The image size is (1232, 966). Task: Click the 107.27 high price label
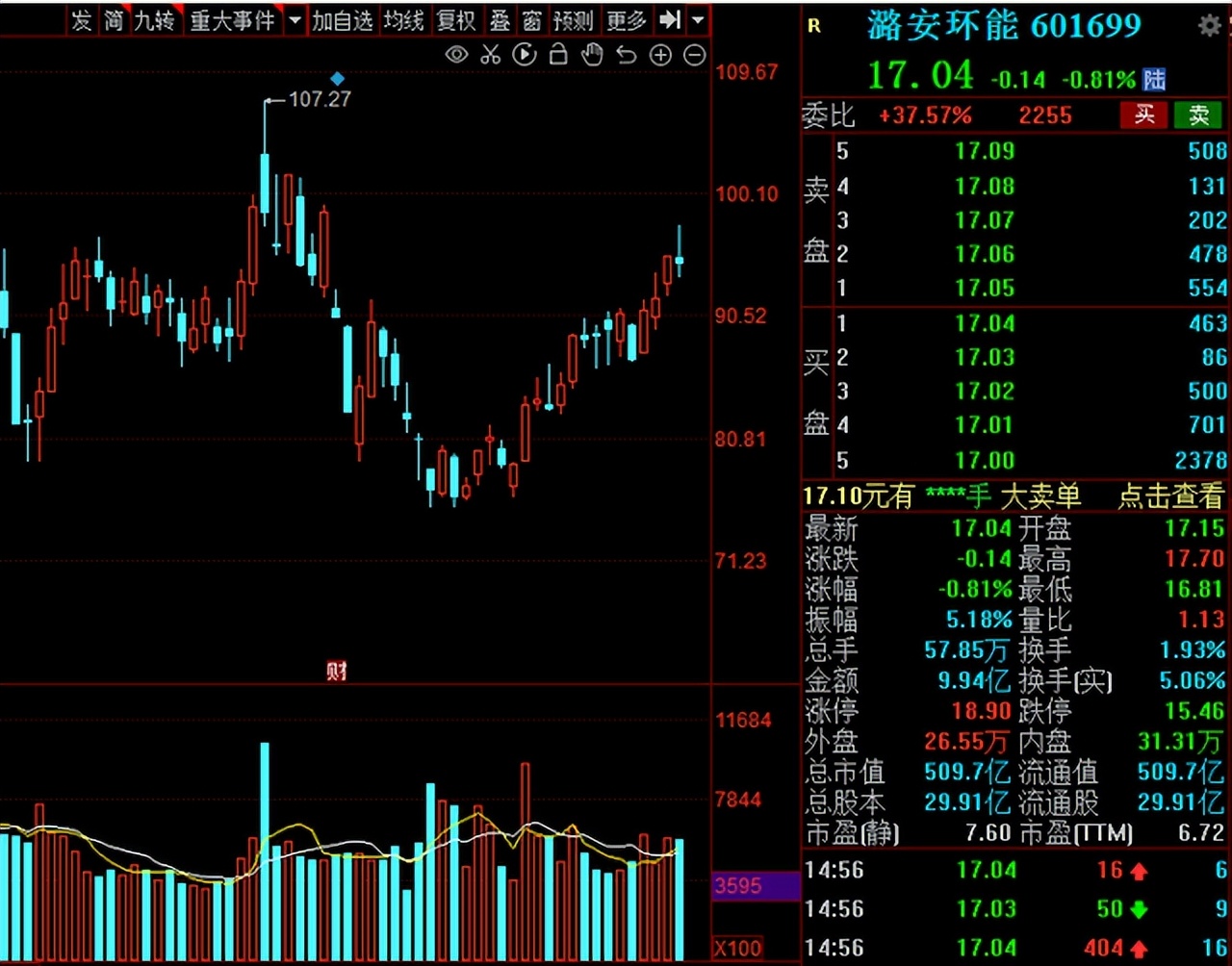coord(320,99)
